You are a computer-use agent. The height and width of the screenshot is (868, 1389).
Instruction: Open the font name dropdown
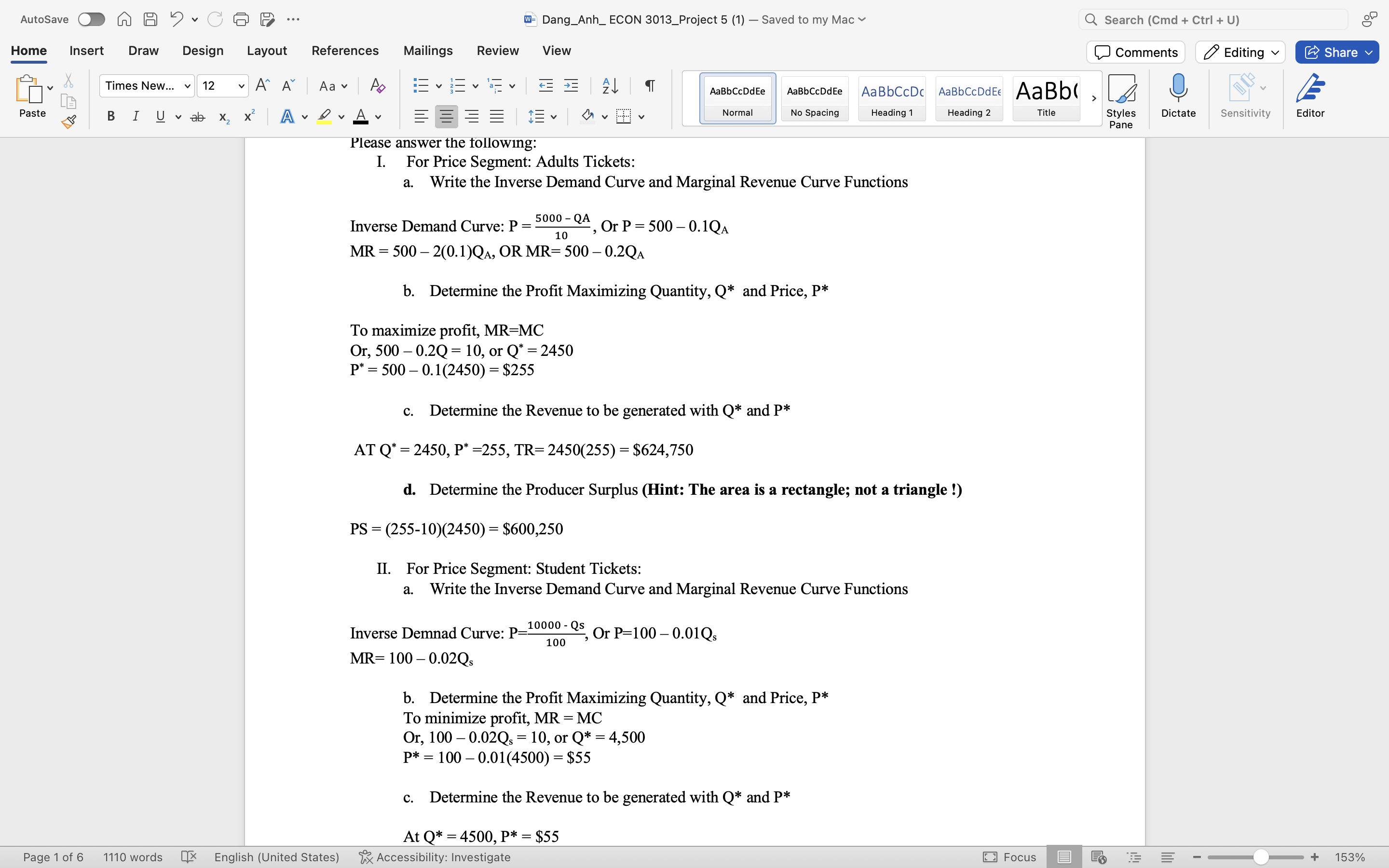point(147,86)
